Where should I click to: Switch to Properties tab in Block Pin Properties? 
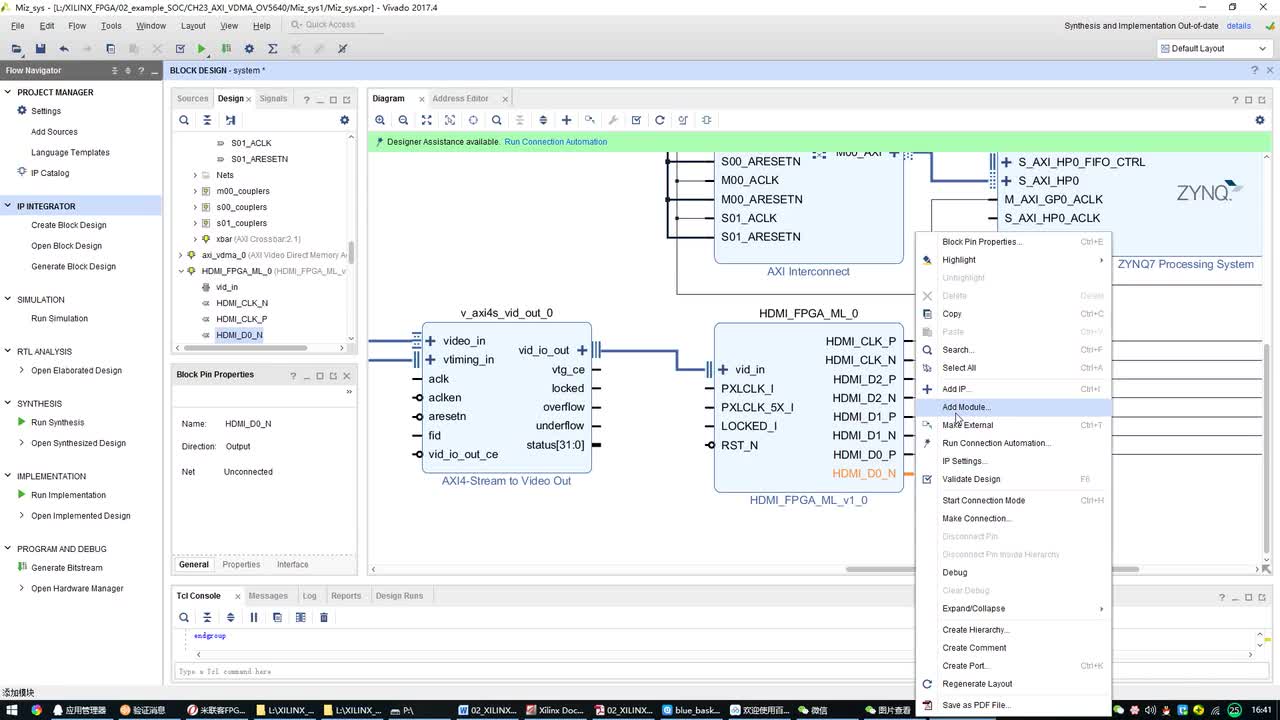click(241, 565)
